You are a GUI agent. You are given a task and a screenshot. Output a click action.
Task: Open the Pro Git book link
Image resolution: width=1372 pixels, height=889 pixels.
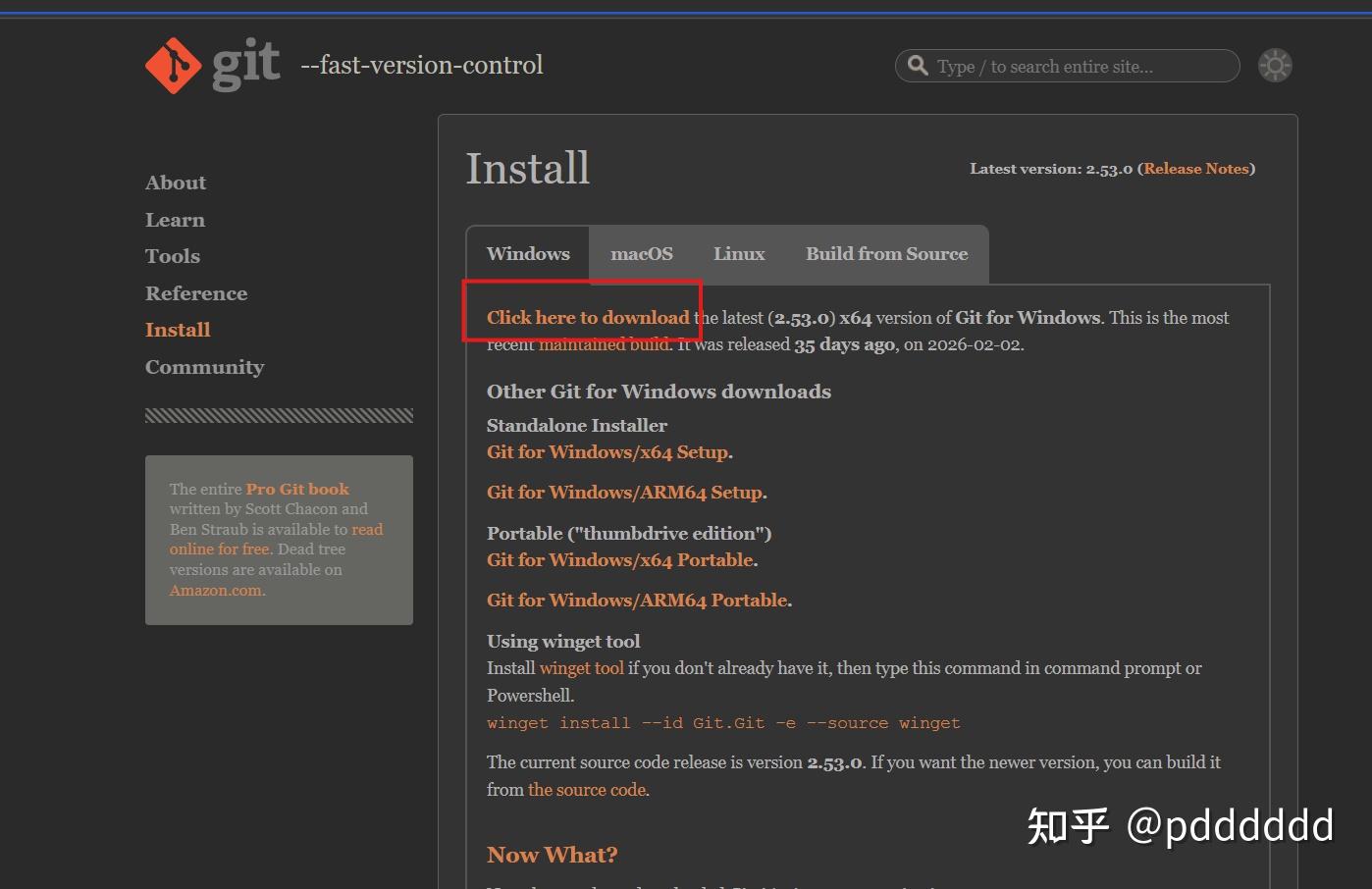(297, 489)
